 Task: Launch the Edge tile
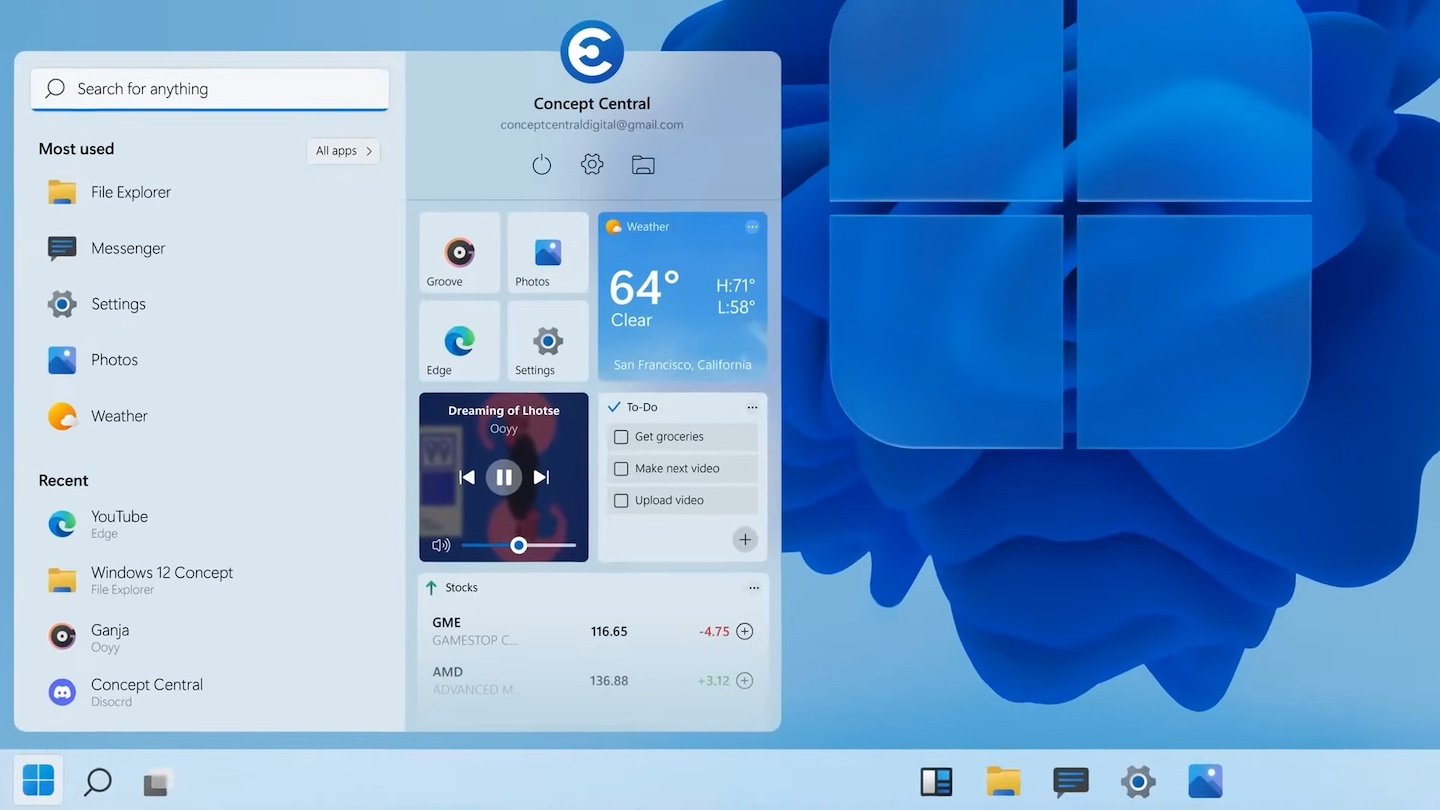point(459,341)
